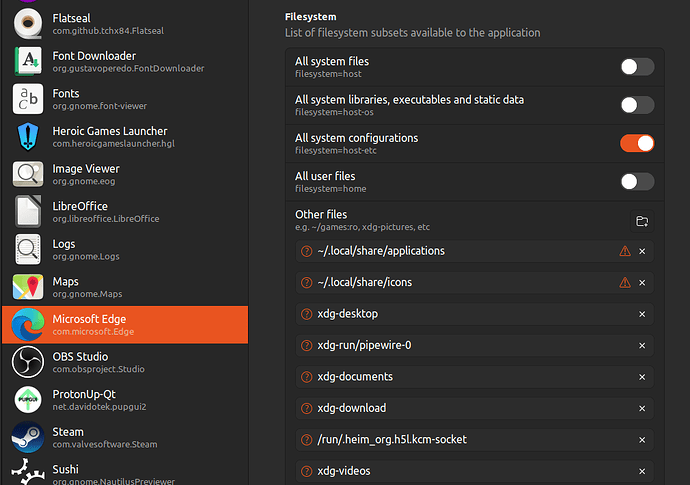Select Heroic Games Launcher shield icon
The image size is (690, 485).
(x=28, y=136)
